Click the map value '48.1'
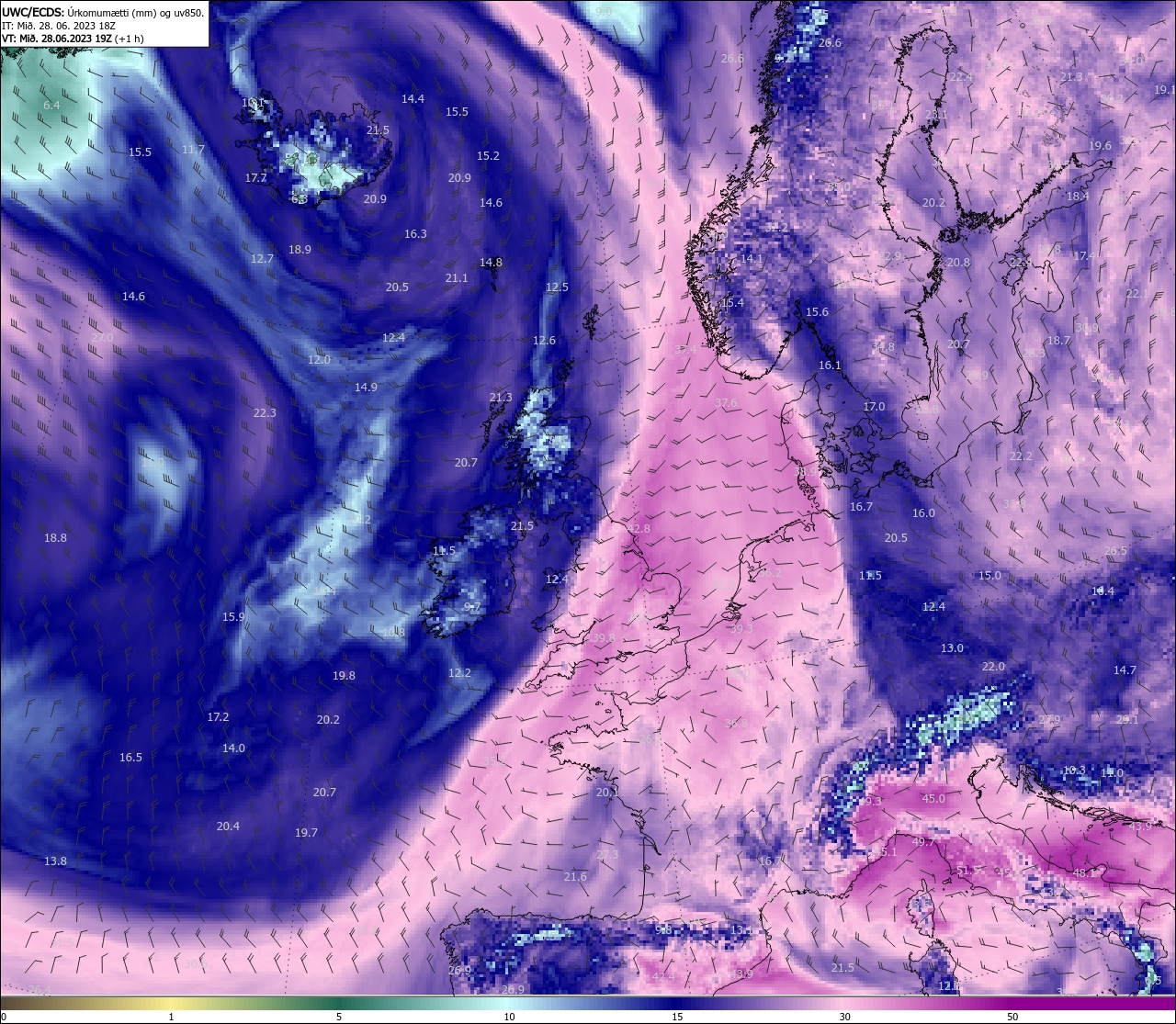 pos(1084,873)
